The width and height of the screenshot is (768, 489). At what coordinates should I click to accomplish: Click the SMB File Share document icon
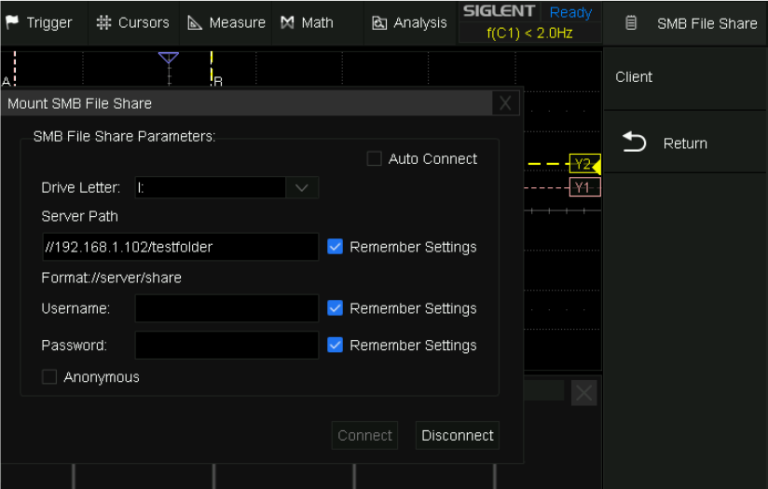pyautogui.click(x=631, y=23)
